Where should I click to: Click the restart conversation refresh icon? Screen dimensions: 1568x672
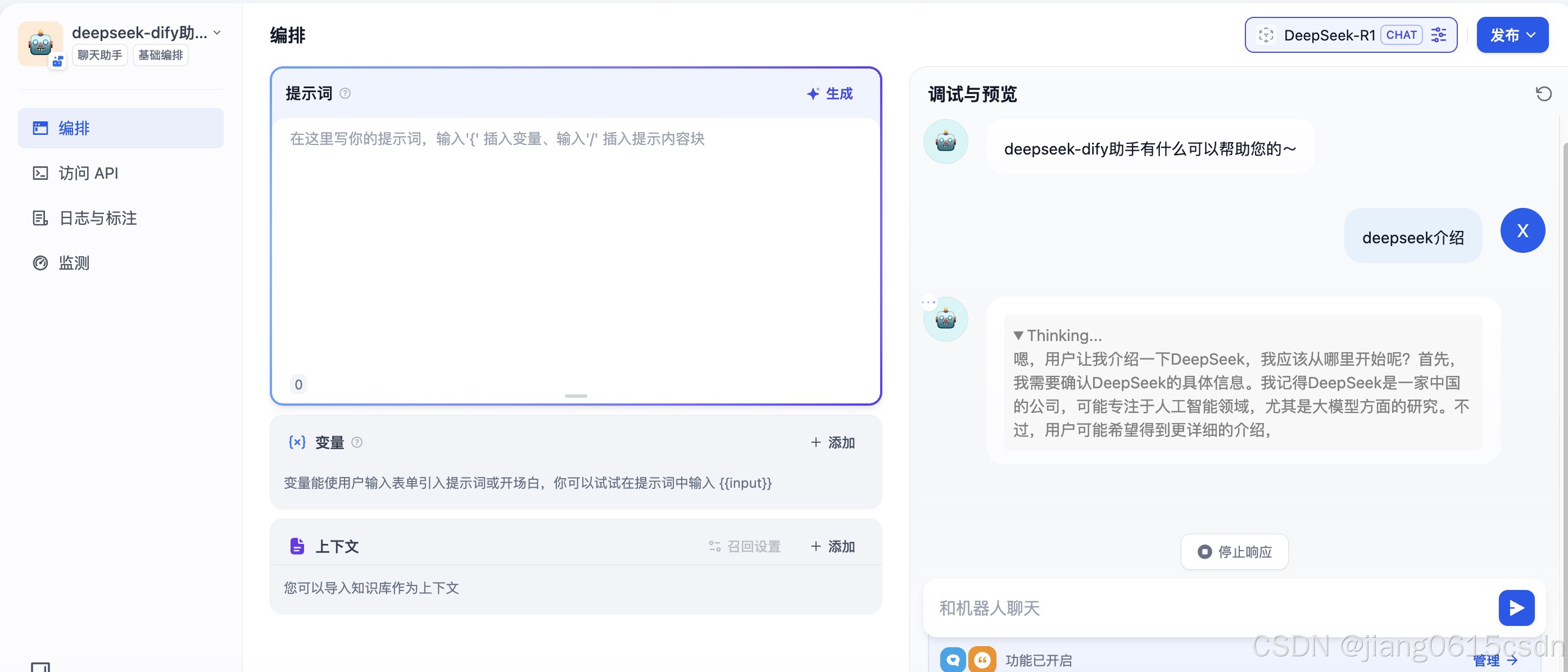point(1543,94)
